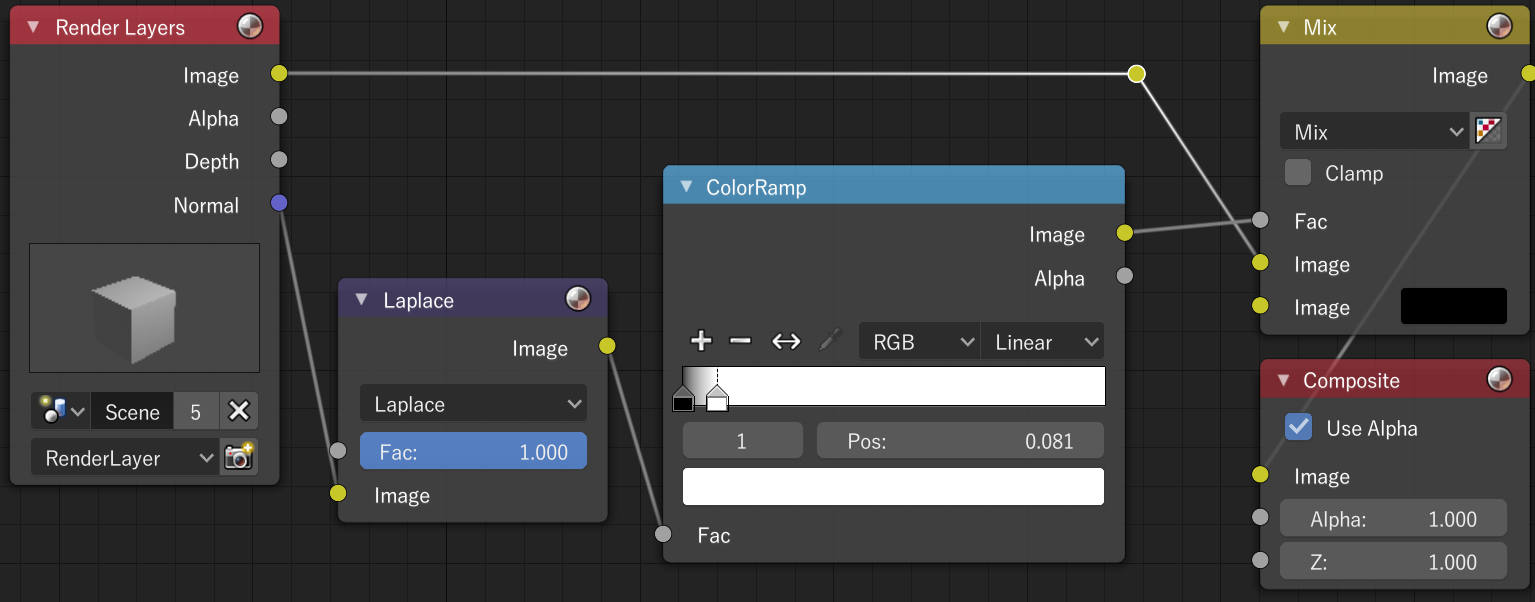Remove color stop with the minus icon
This screenshot has height=602, width=1535.
tap(740, 341)
